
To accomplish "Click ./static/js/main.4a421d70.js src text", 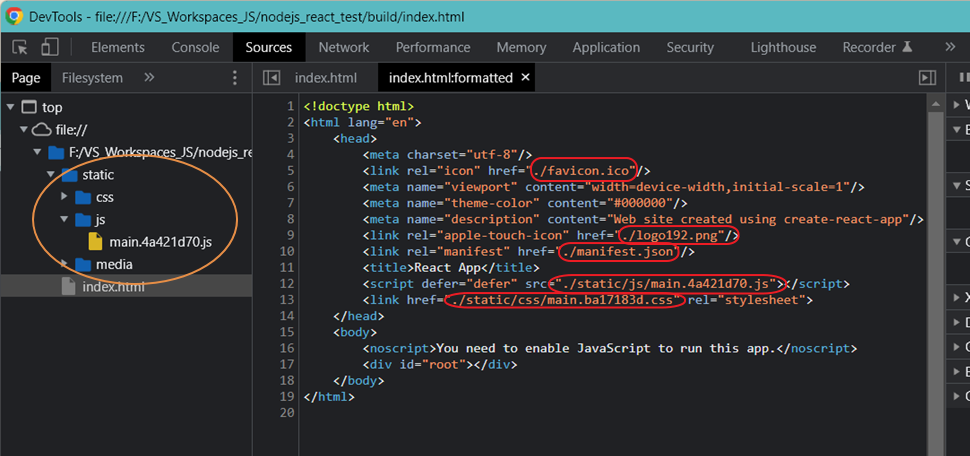I will (x=667, y=283).
